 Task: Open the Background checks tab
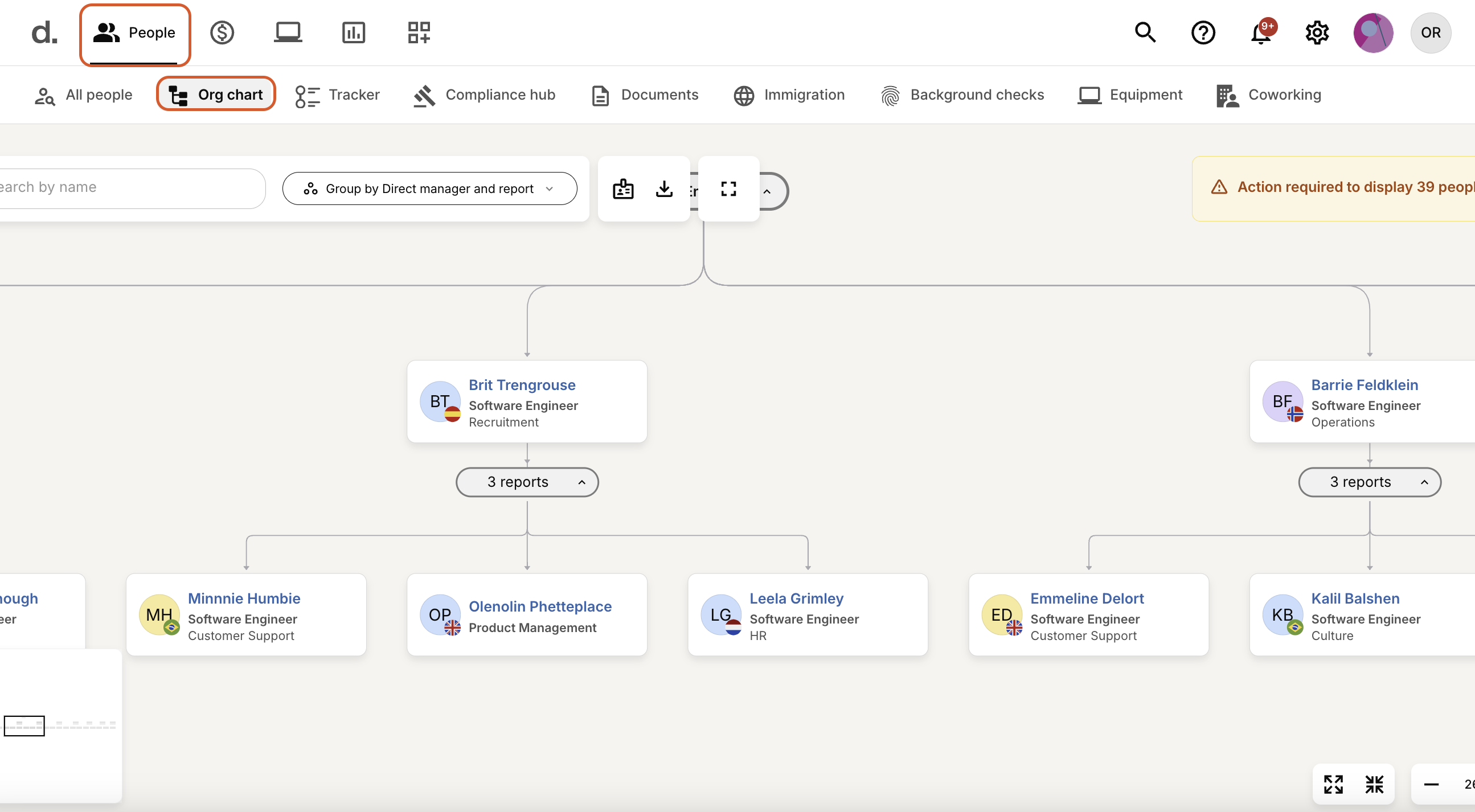(962, 95)
